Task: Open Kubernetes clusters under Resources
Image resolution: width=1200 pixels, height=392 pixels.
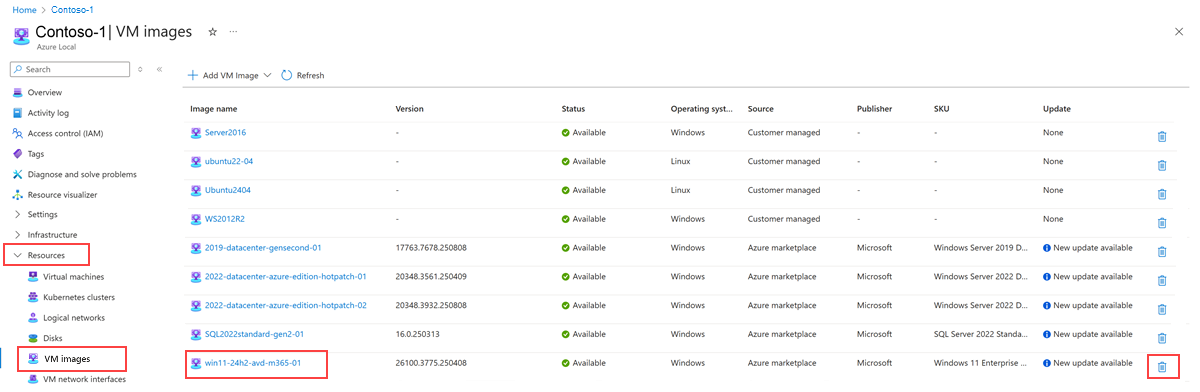Action: [79, 297]
